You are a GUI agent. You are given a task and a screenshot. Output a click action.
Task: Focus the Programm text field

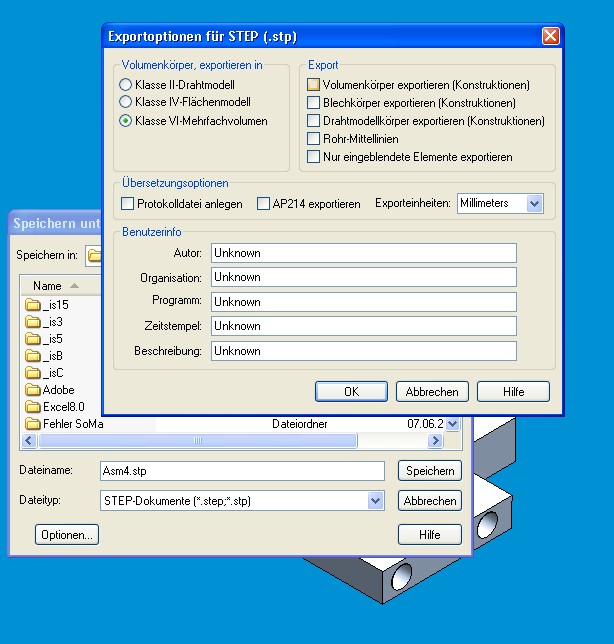pyautogui.click(x=363, y=302)
